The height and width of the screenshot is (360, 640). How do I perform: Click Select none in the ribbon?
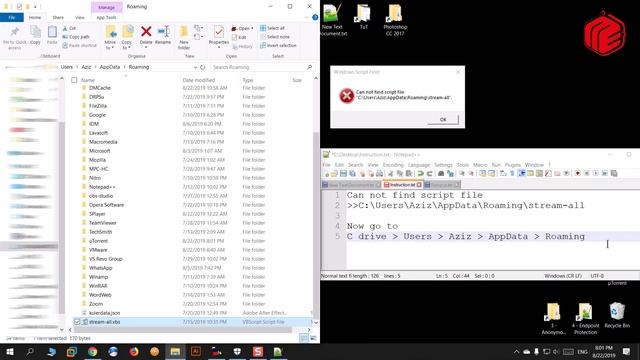pos(275,37)
